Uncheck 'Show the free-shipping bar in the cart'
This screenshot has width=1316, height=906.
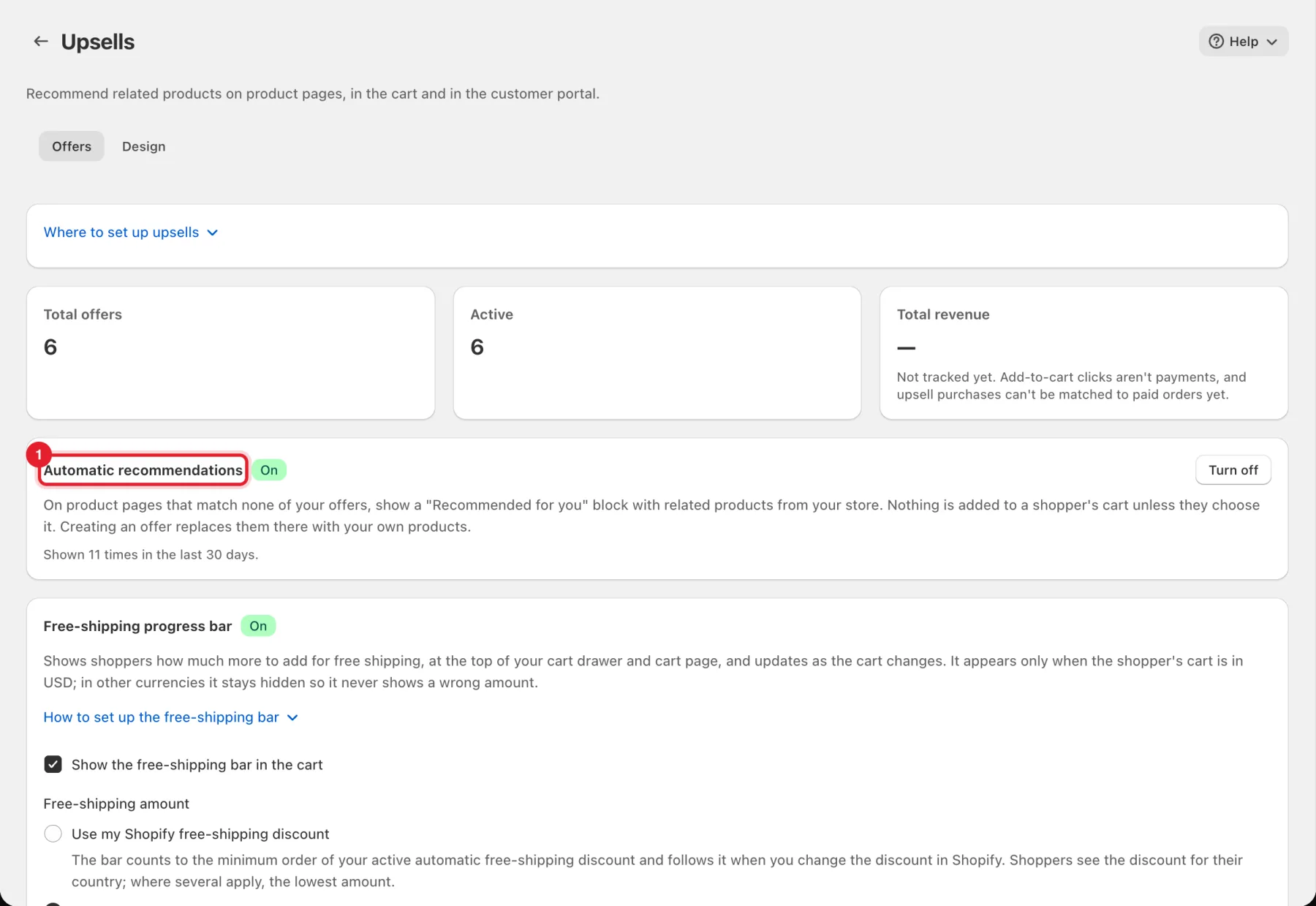click(x=53, y=764)
